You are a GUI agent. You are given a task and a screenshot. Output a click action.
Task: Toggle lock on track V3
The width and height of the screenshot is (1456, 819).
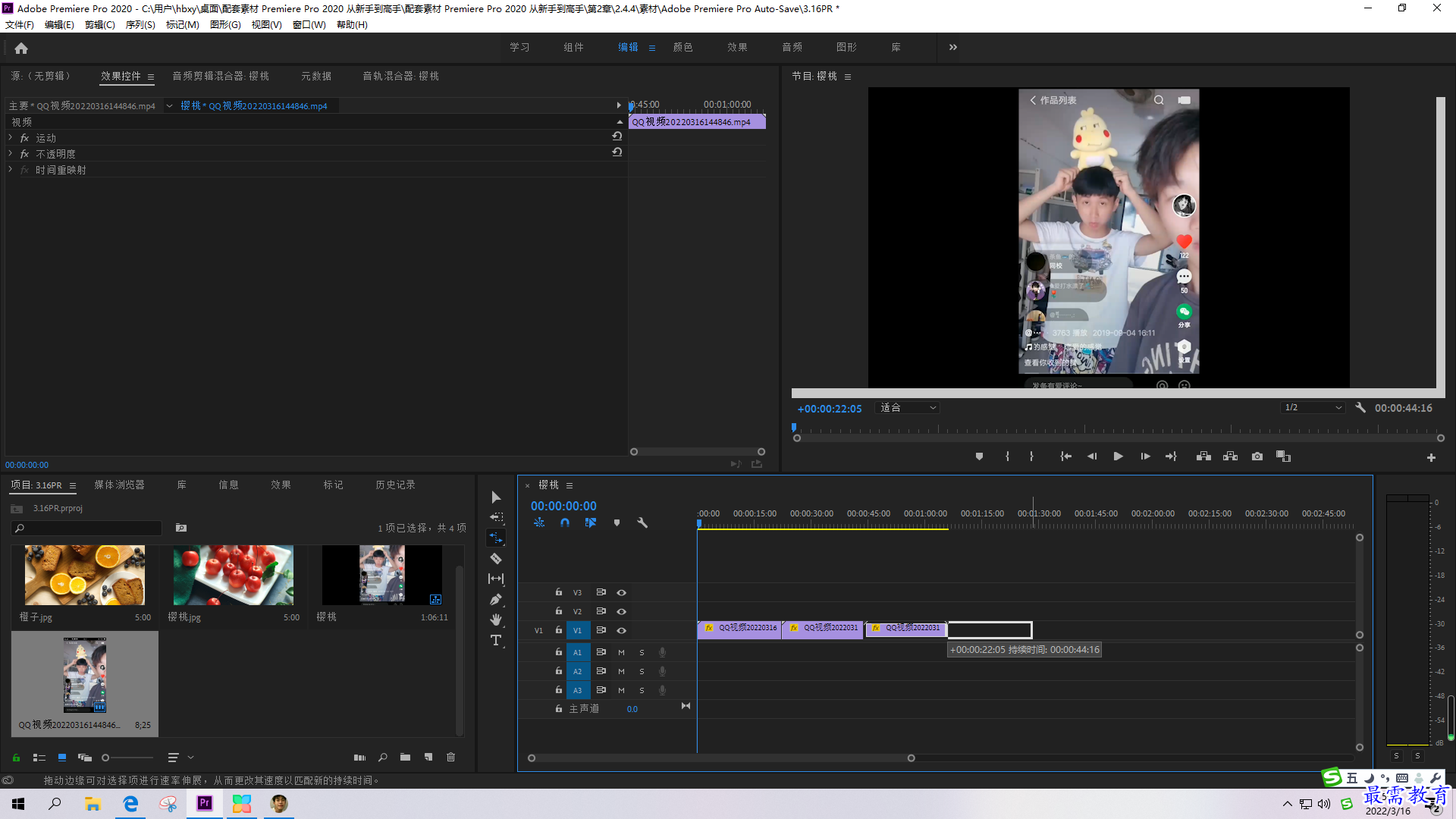pos(559,592)
